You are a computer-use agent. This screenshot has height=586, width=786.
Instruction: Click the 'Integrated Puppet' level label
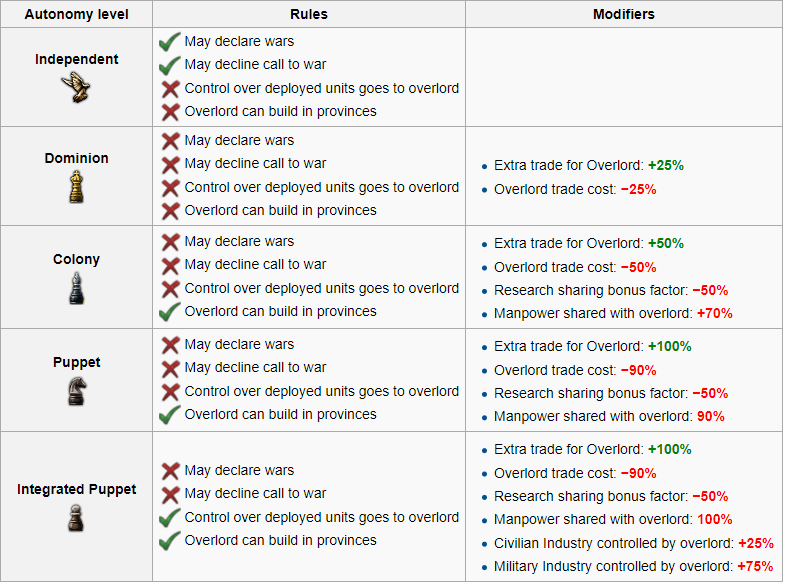pos(77,490)
